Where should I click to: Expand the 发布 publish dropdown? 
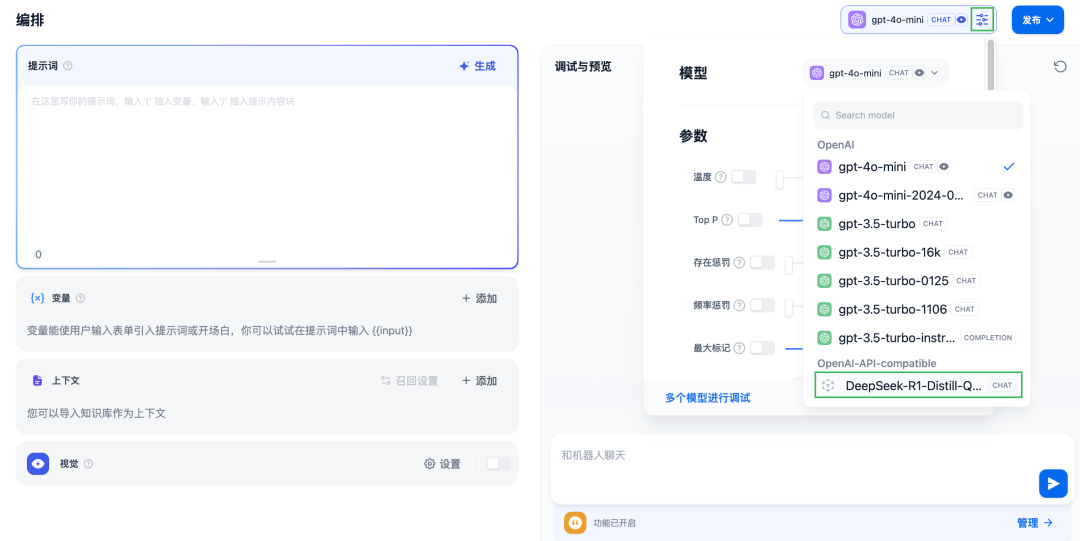(x=1038, y=19)
